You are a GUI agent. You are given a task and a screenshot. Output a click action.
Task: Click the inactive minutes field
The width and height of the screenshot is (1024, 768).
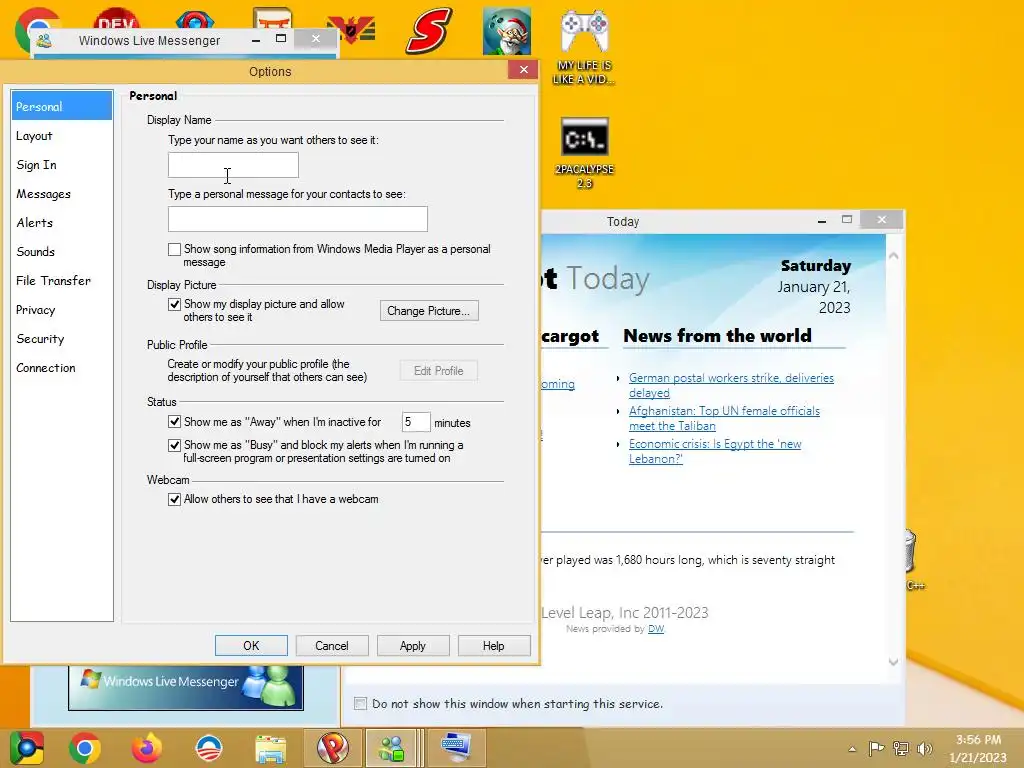coord(415,422)
